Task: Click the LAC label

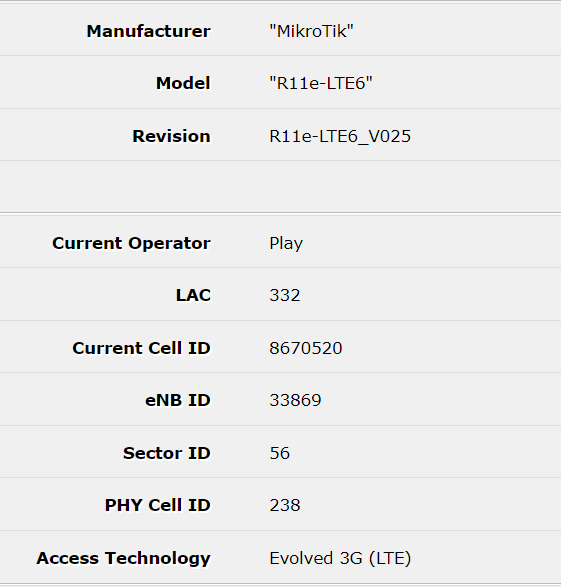Action: [x=193, y=295]
